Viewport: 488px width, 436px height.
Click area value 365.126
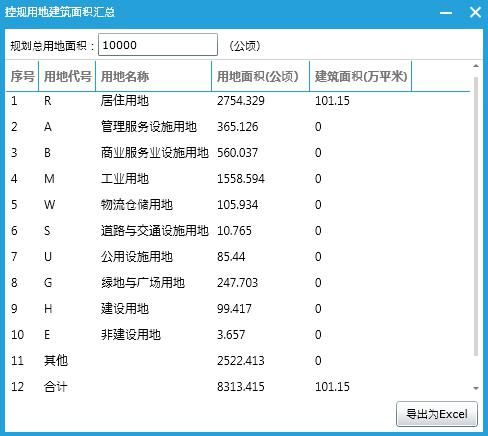238,127
